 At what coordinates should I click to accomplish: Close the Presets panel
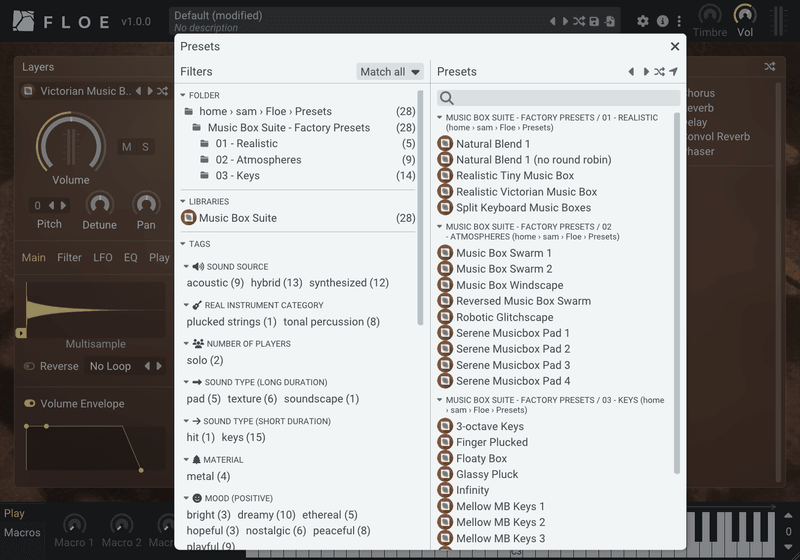coord(675,46)
